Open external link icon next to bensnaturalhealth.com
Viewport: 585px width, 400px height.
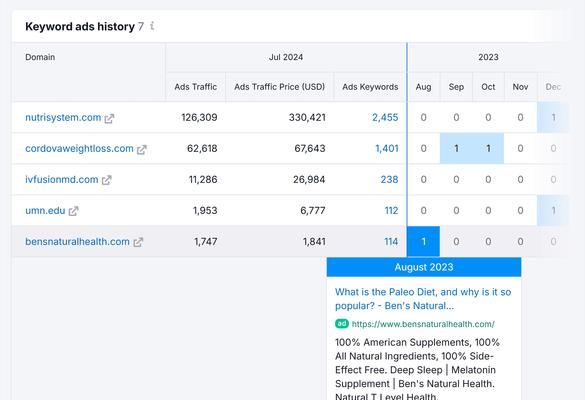point(138,243)
